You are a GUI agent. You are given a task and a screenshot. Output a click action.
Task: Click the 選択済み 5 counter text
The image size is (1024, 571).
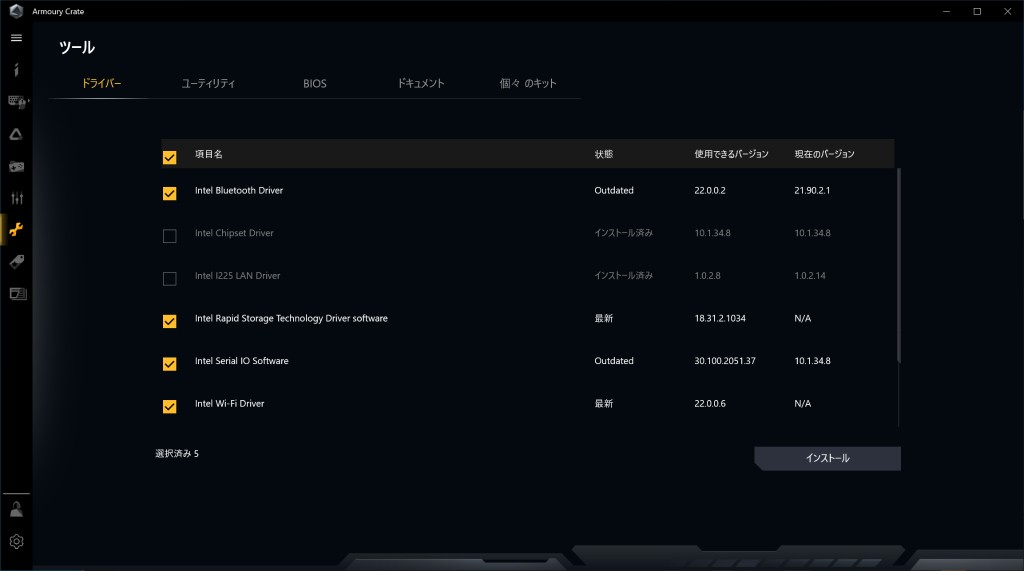(x=177, y=453)
